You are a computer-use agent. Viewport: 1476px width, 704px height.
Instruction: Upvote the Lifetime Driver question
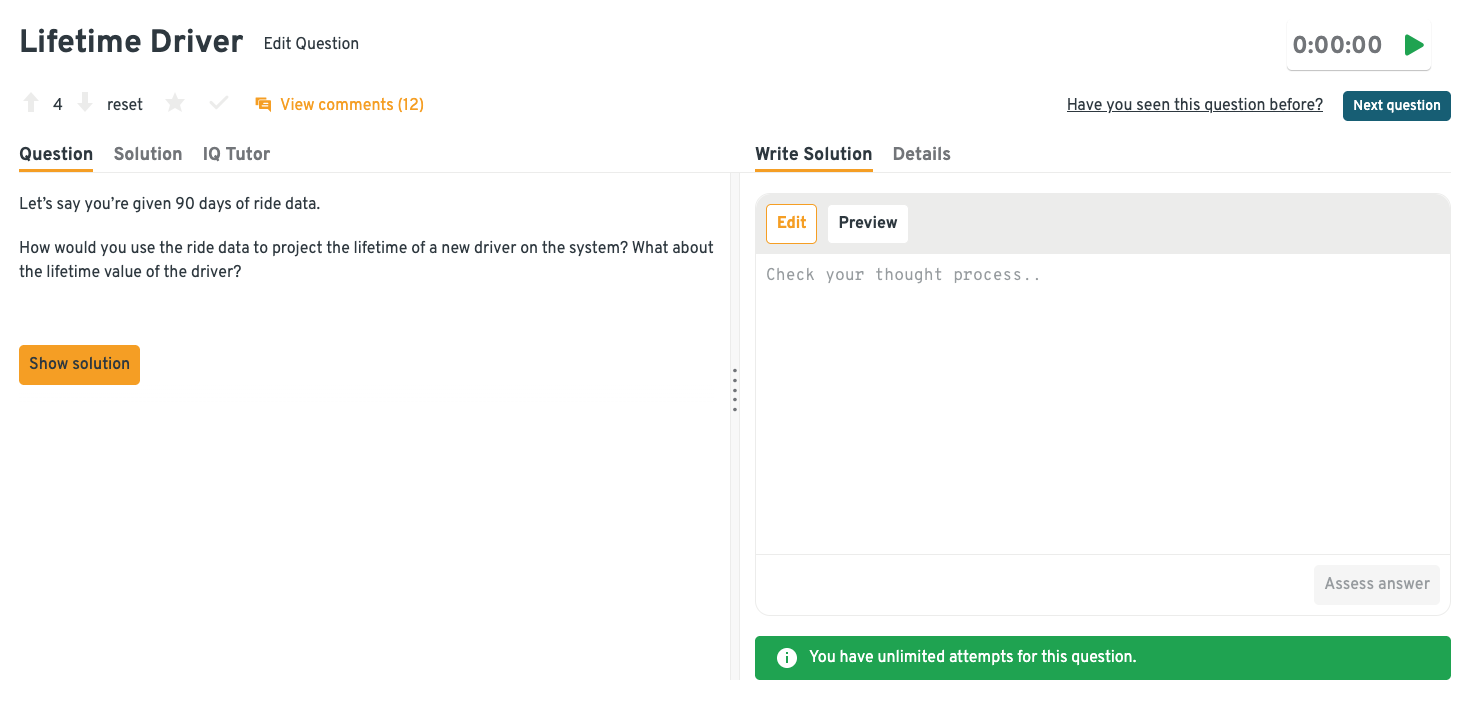pyautogui.click(x=31, y=103)
